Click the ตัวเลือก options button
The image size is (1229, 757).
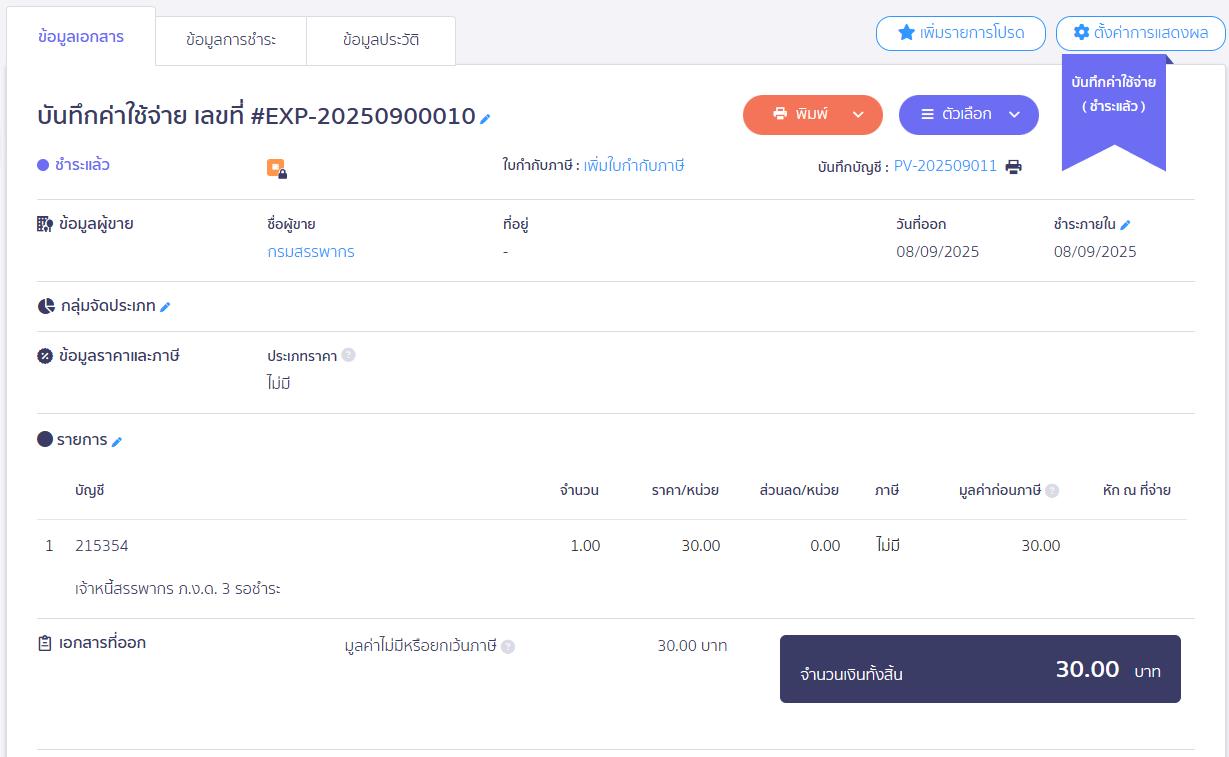pos(969,115)
